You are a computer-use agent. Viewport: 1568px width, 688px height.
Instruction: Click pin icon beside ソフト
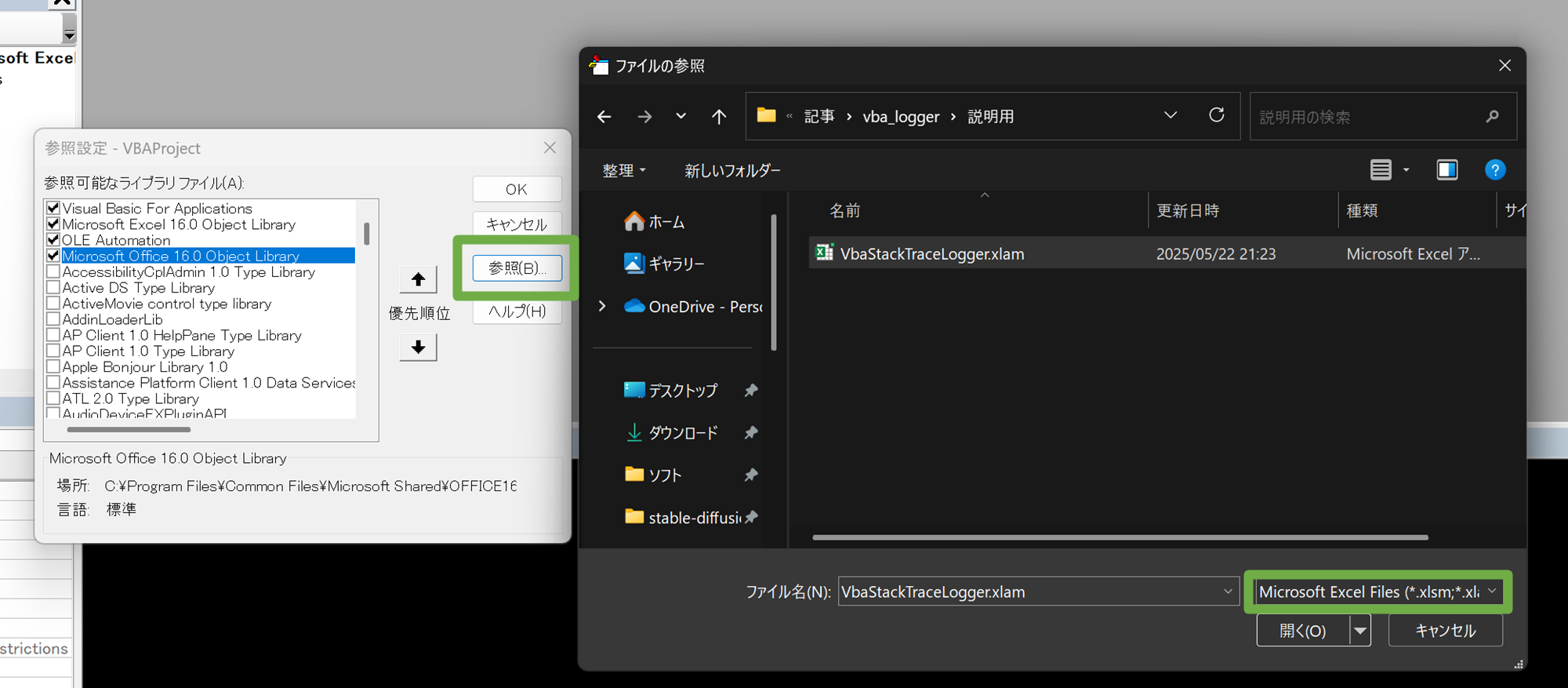tap(751, 475)
